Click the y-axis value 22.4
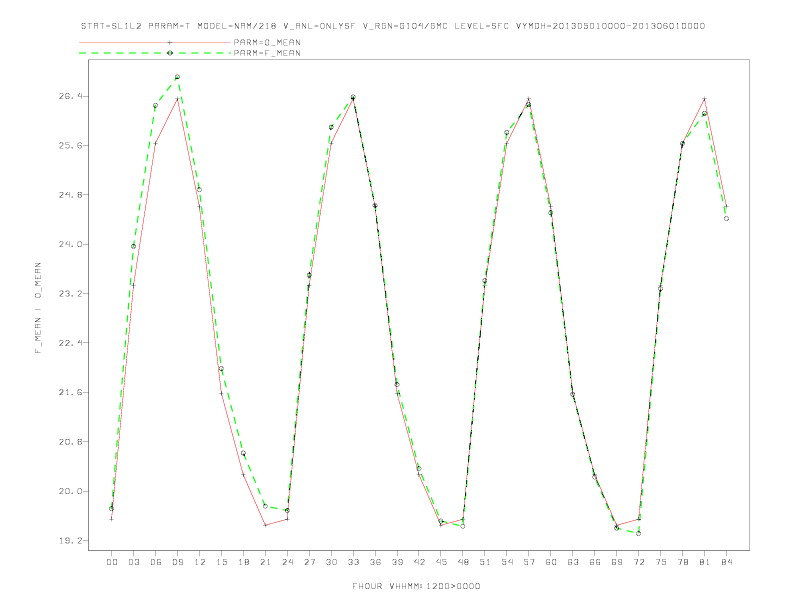The width and height of the screenshot is (792, 612). click(70, 343)
